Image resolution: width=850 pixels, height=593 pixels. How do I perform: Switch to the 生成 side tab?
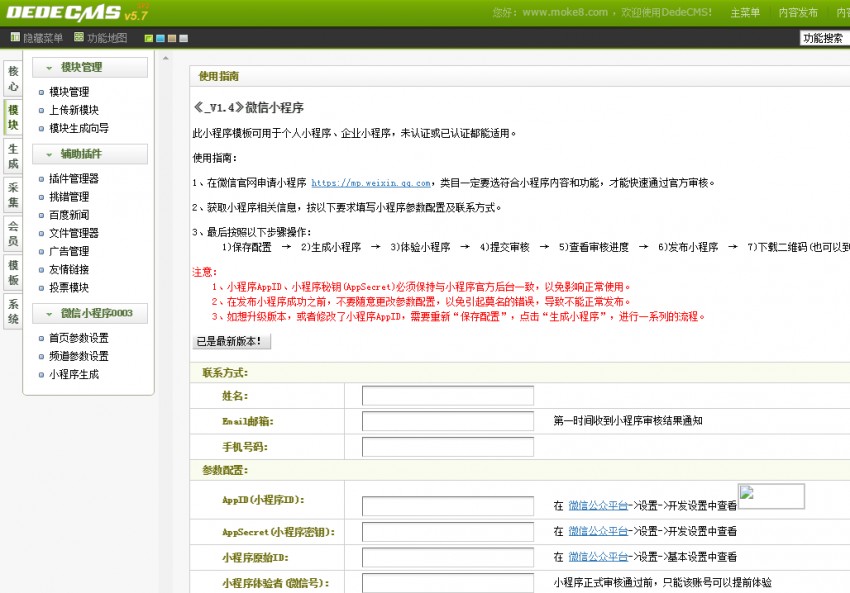coord(13,156)
